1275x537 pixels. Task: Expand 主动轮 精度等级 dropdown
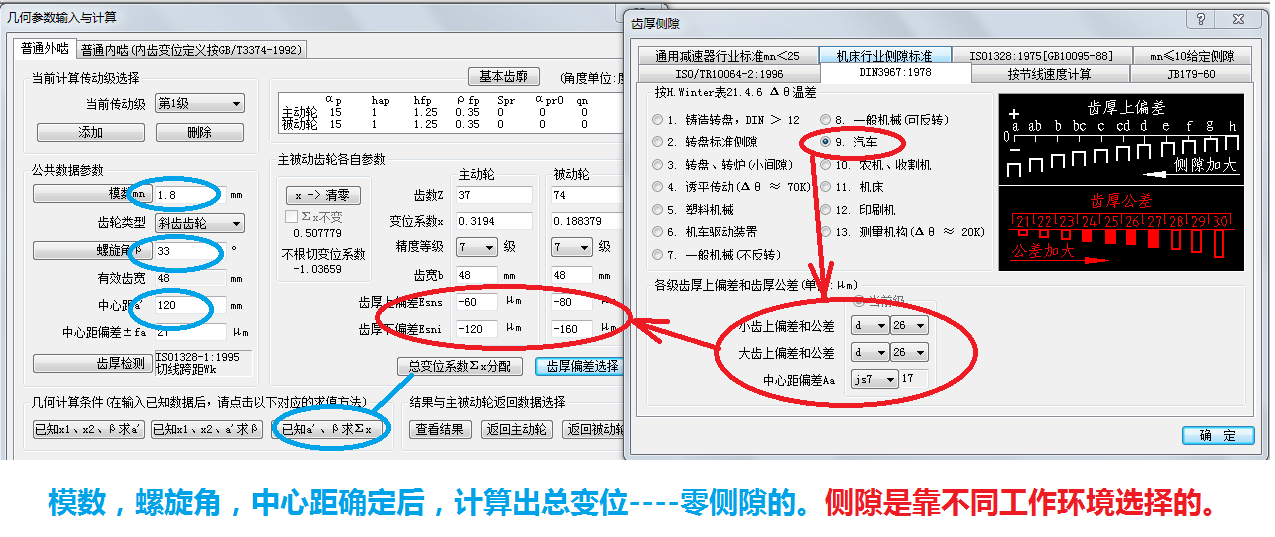tap(476, 247)
